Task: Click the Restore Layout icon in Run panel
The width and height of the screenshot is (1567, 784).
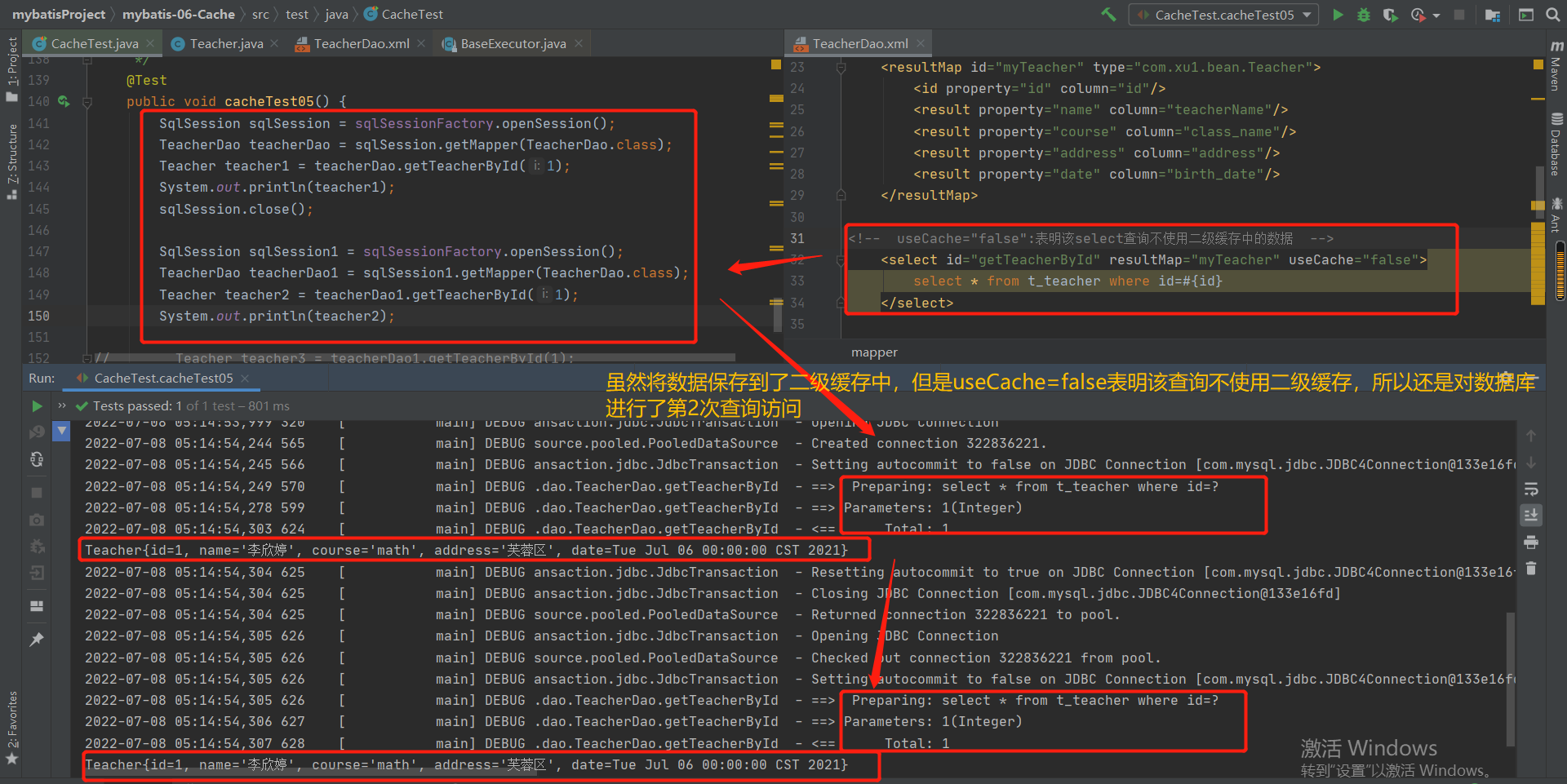Action: [x=37, y=606]
